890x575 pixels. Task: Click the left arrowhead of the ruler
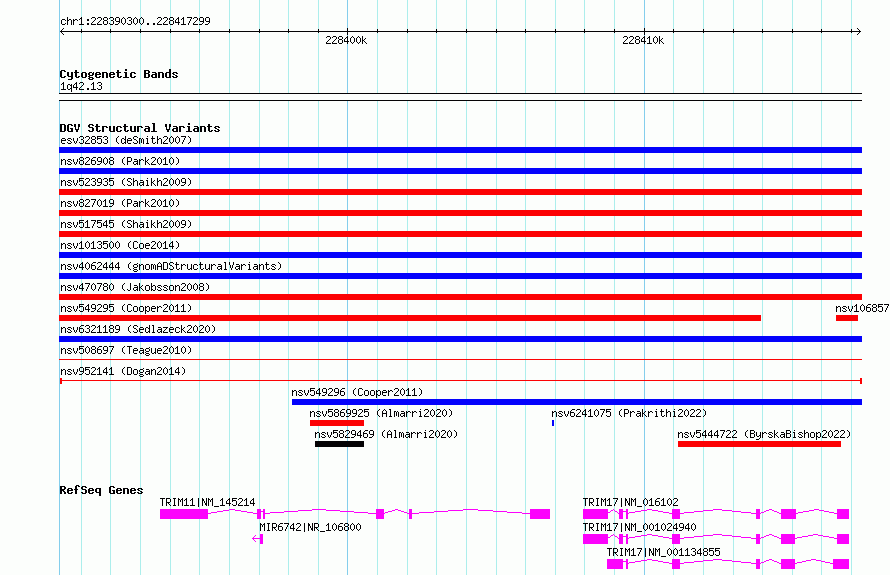(x=63, y=31)
